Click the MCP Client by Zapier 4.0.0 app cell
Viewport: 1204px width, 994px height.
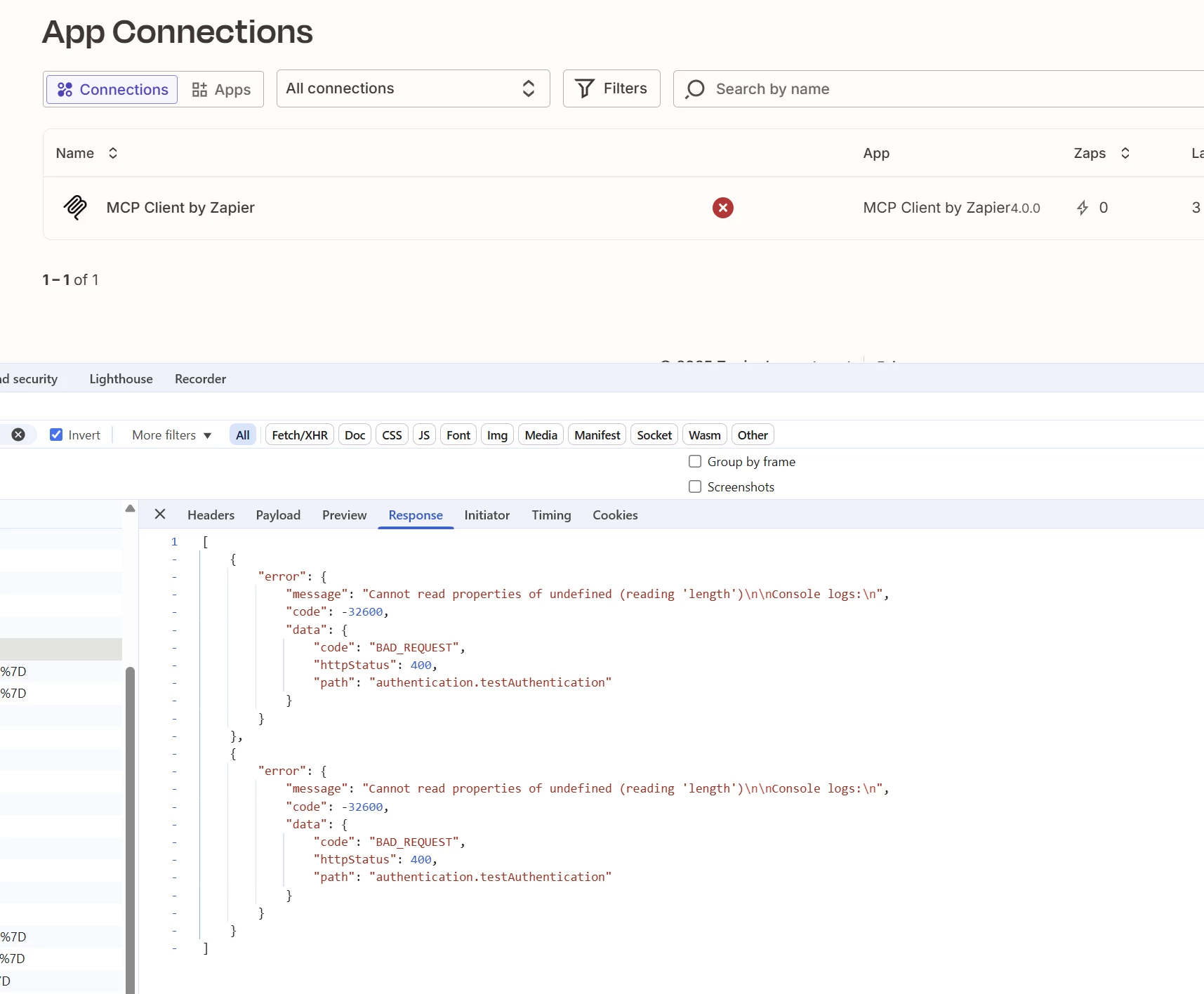point(951,208)
